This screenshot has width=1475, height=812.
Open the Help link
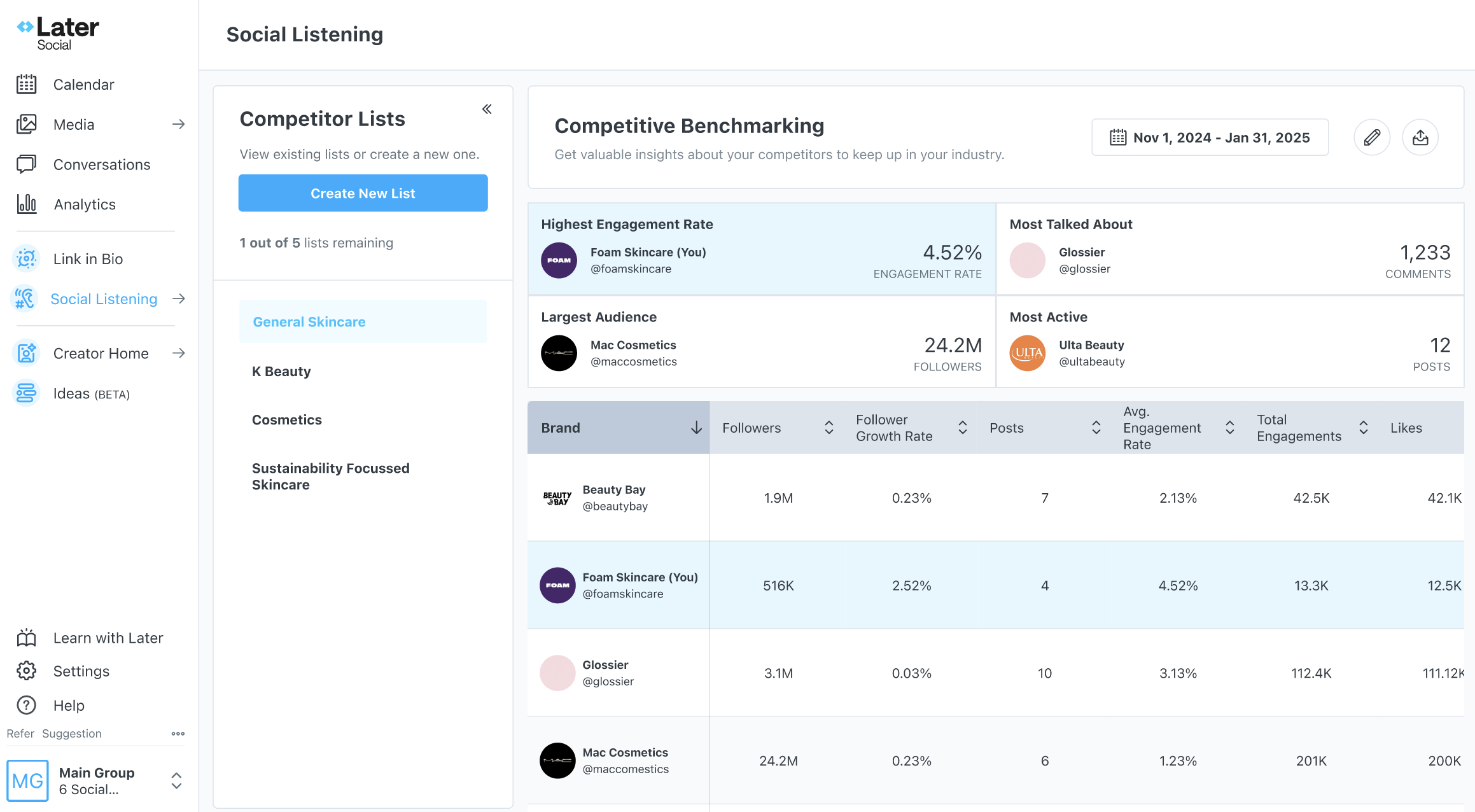(x=69, y=705)
